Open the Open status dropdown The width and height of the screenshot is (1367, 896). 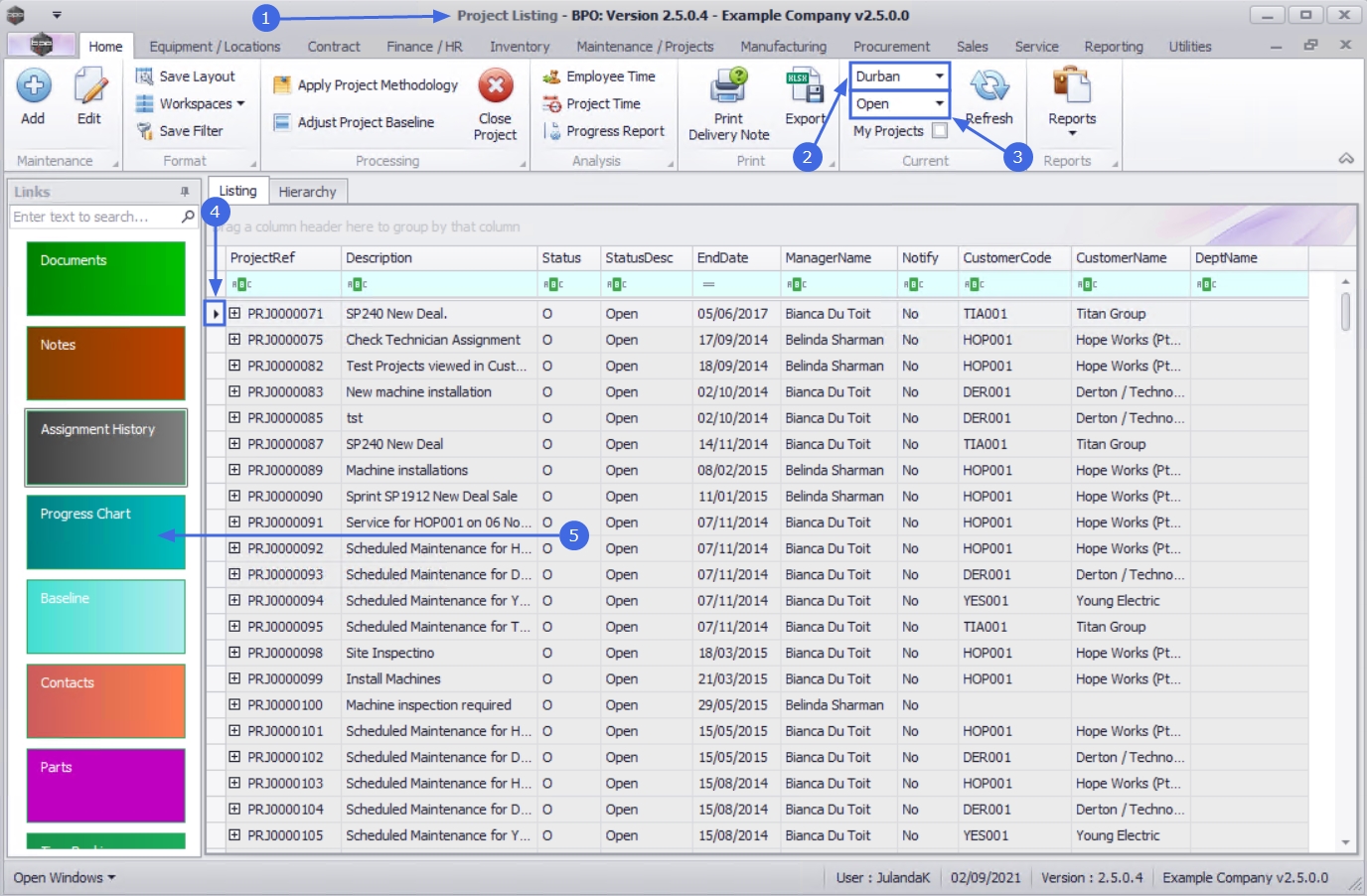point(939,103)
